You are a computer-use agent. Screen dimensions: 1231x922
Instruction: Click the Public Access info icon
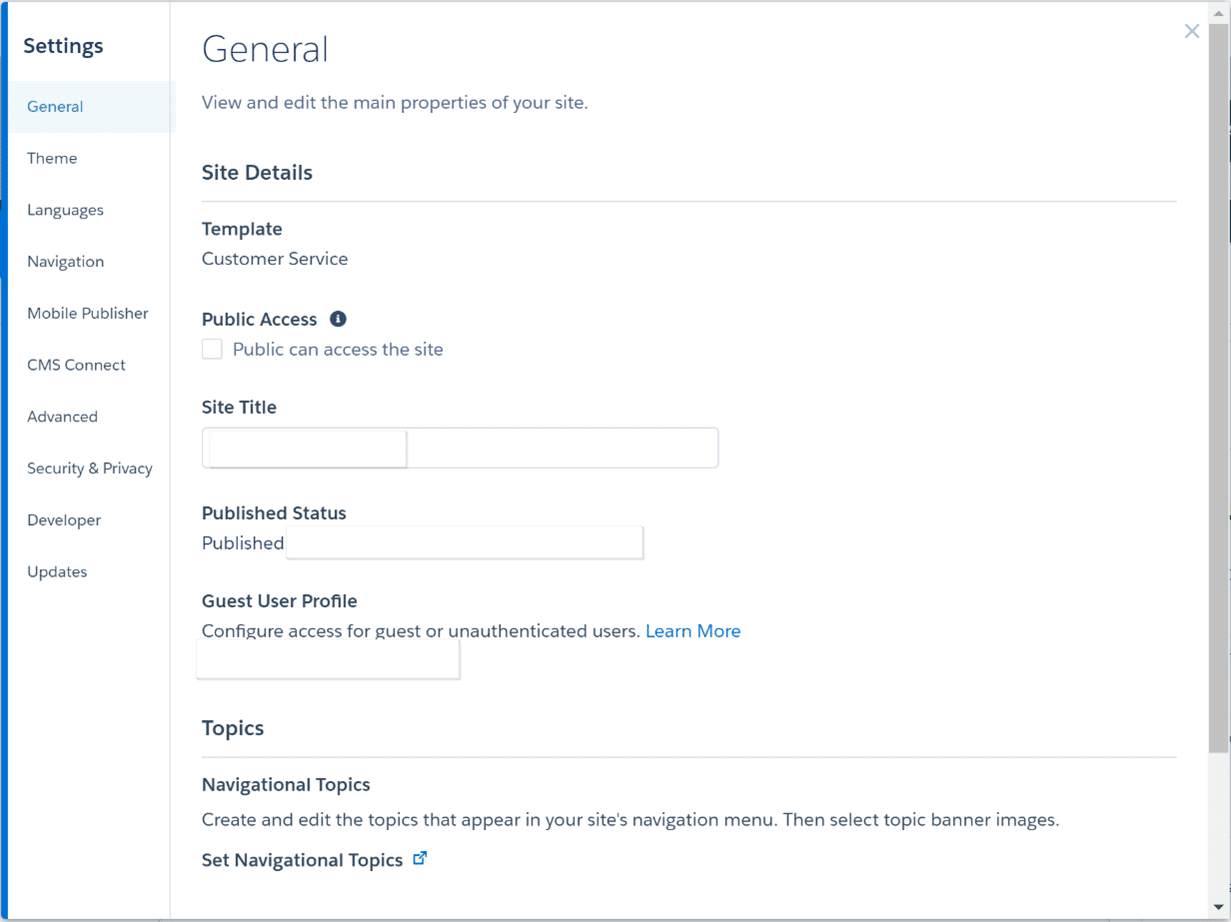(338, 319)
